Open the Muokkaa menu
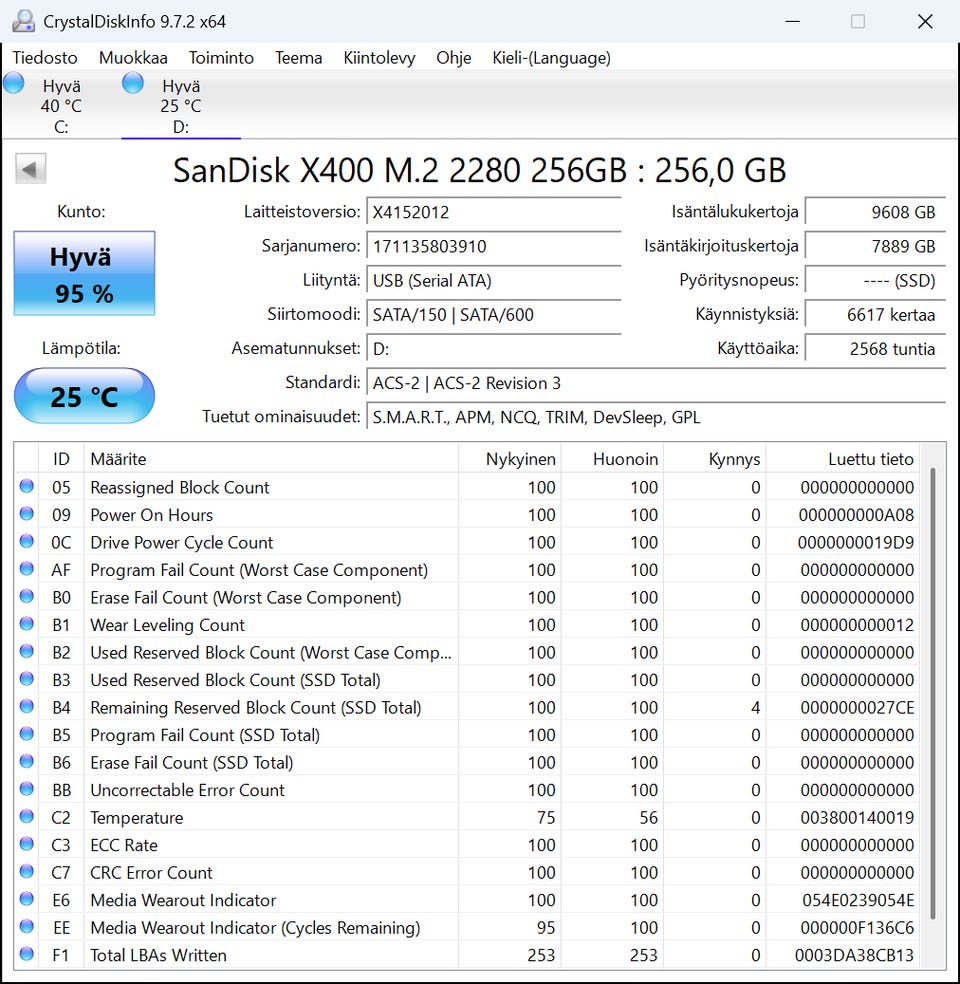960x984 pixels. click(133, 58)
